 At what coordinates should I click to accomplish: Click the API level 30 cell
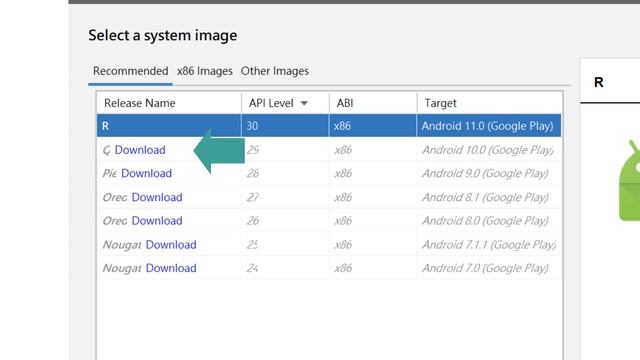285,126
